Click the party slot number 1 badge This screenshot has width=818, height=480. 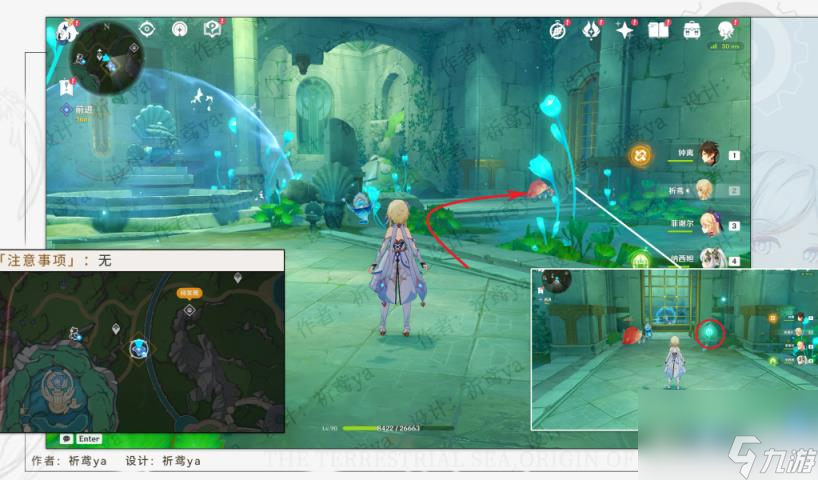click(733, 155)
